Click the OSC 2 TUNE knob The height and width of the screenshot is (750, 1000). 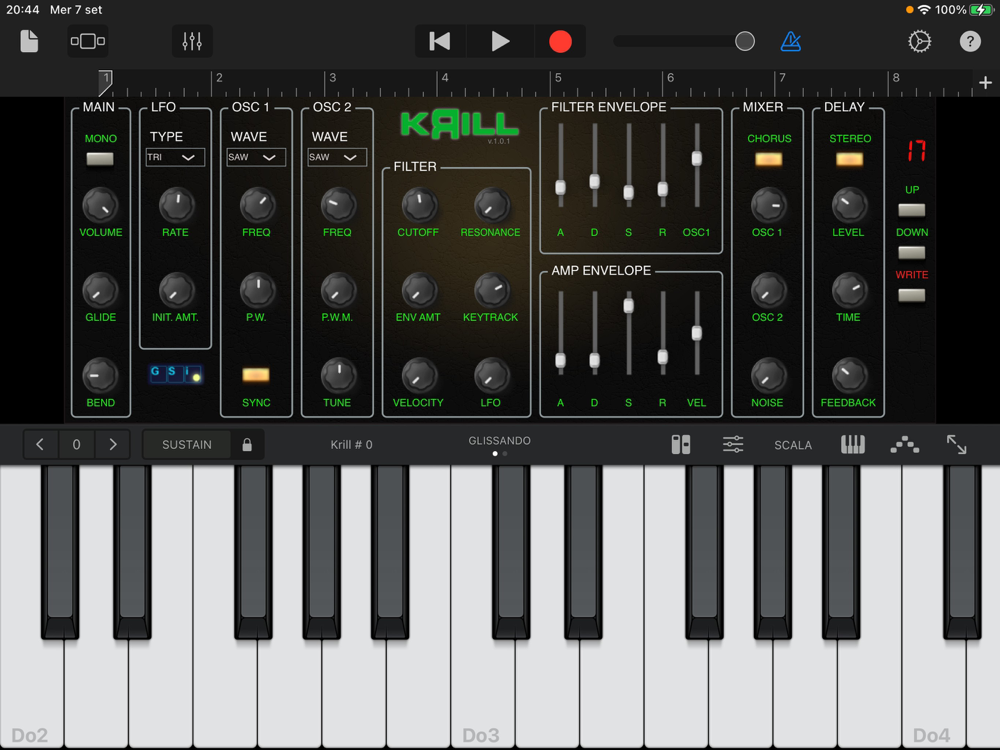[338, 376]
